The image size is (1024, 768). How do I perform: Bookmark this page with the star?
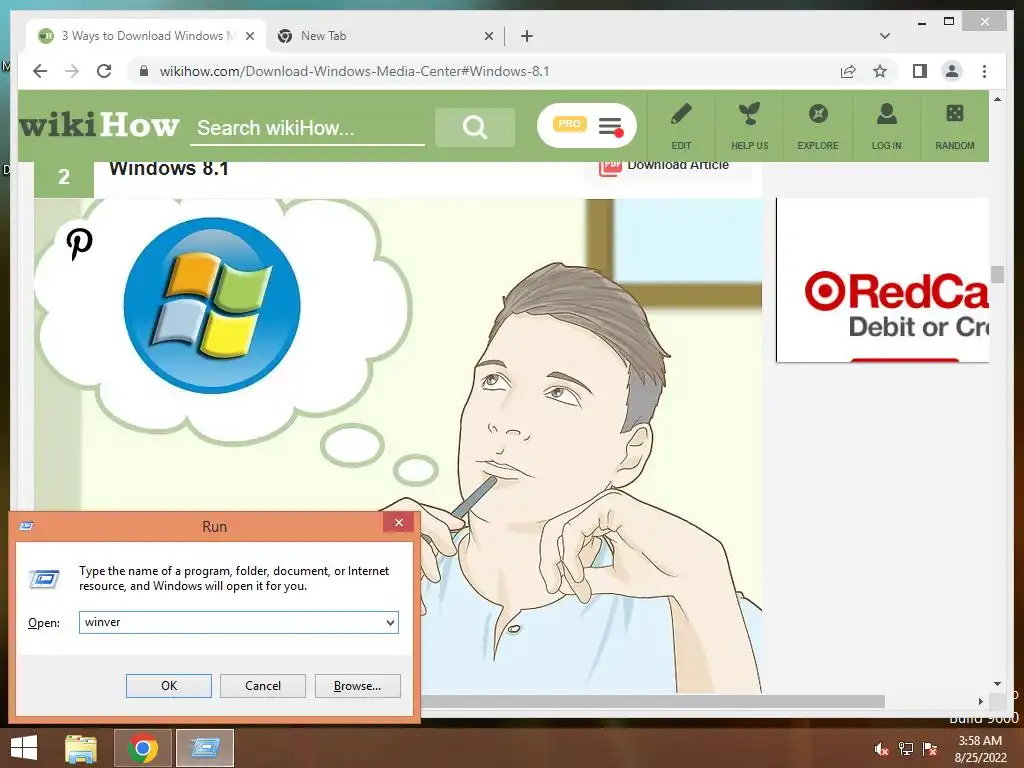click(x=880, y=71)
